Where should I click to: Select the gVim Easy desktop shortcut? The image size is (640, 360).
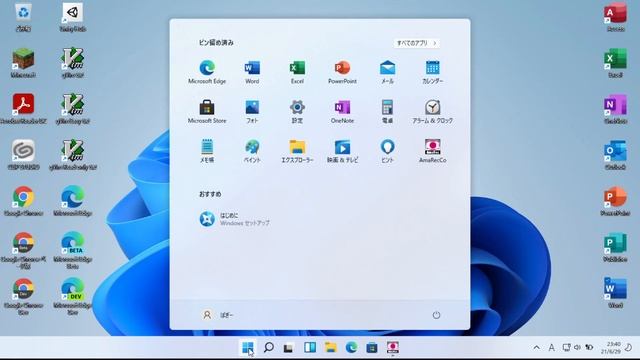[x=73, y=109]
